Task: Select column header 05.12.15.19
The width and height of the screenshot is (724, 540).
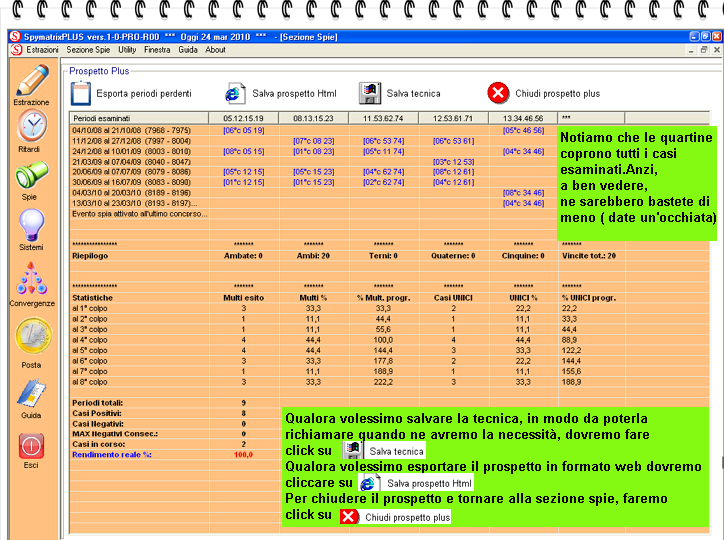Action: [x=243, y=118]
